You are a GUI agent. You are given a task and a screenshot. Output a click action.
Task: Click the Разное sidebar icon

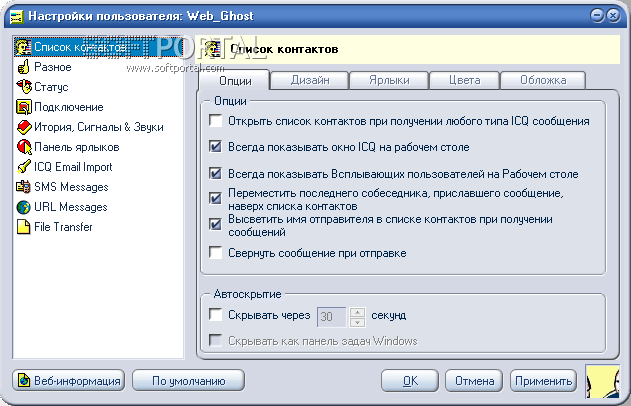[x=23, y=67]
